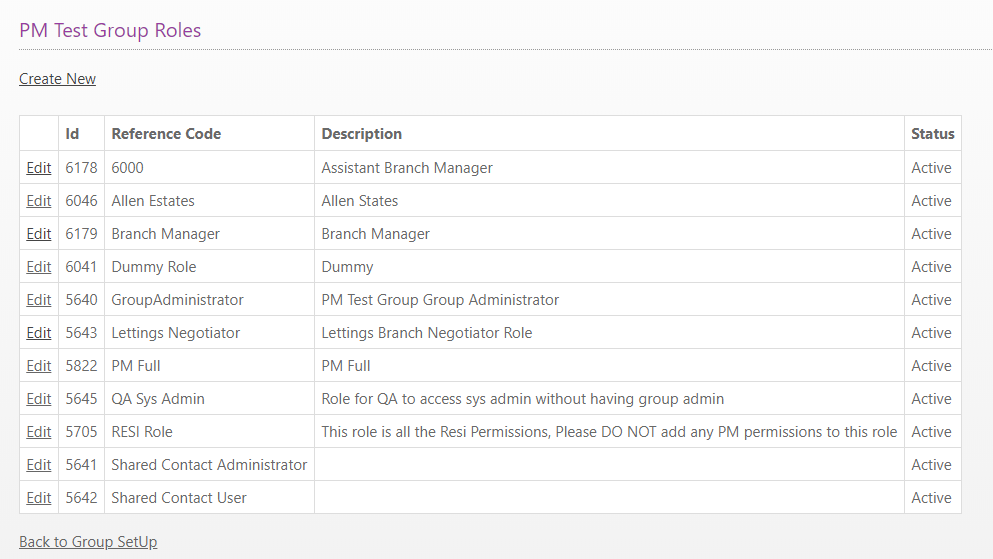Edit the Assistant Branch Manager role

(x=39, y=168)
